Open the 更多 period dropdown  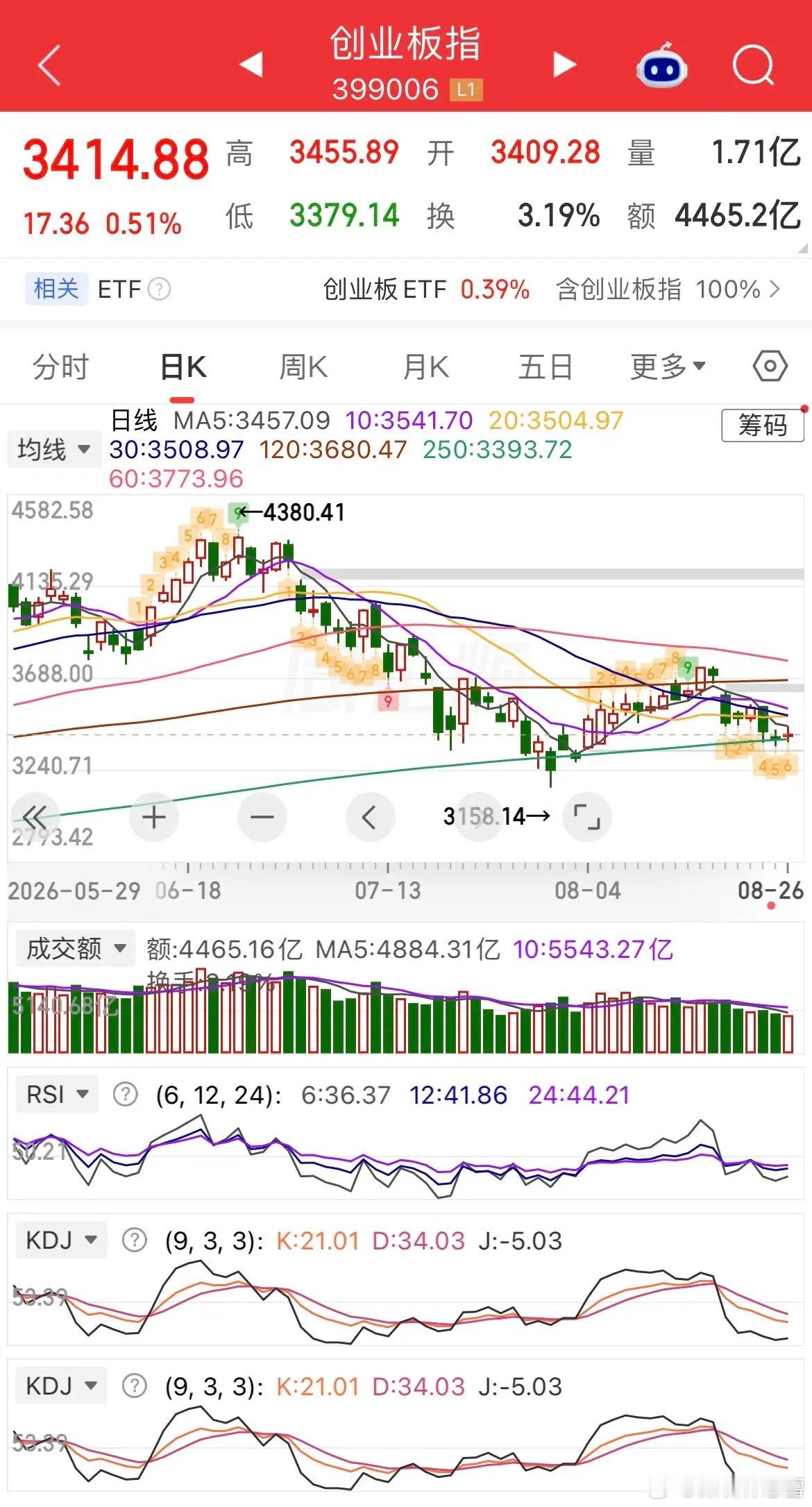coord(668,366)
